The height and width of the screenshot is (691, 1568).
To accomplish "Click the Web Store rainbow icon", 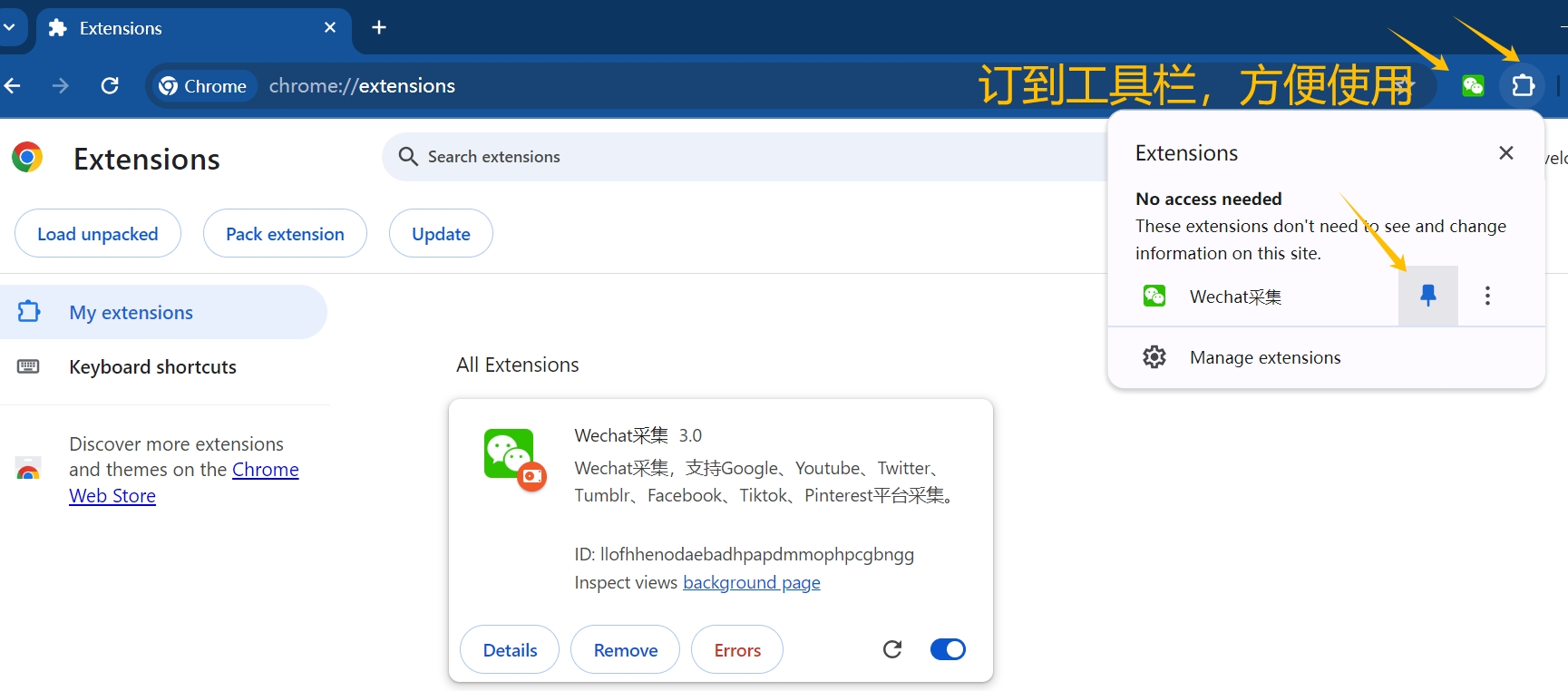I will click(28, 469).
